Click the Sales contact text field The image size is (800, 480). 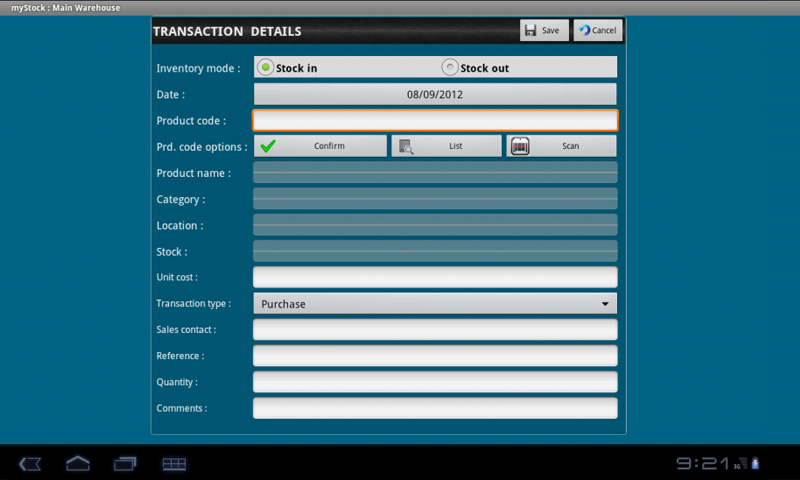coord(435,330)
